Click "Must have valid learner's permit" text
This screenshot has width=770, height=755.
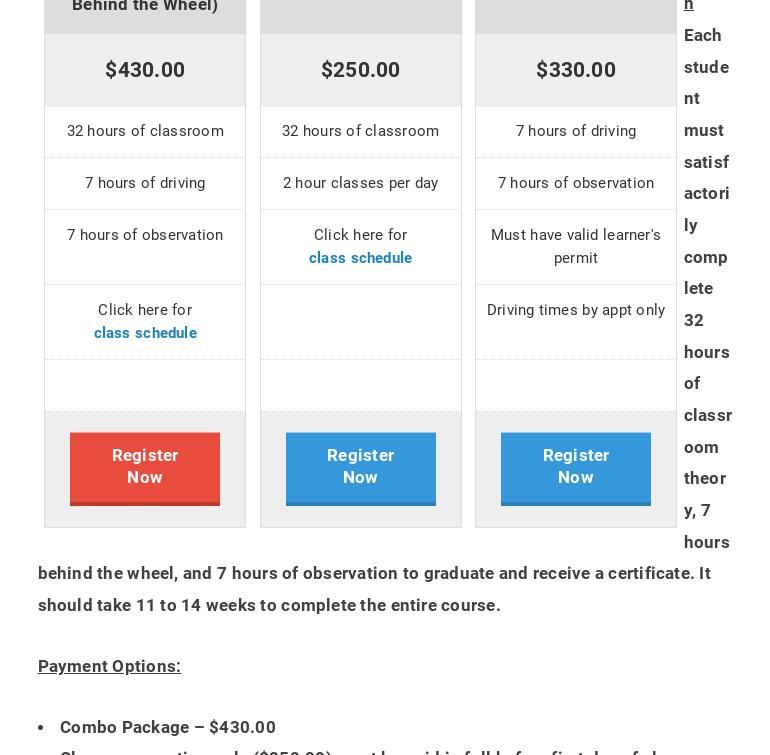click(576, 246)
